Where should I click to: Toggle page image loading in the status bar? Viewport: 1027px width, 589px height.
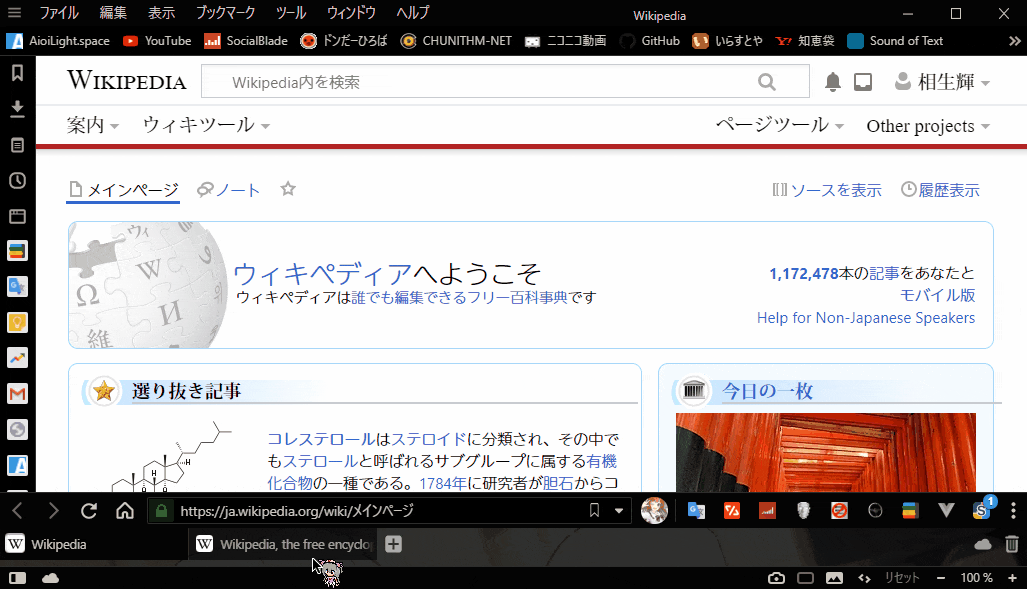point(835,578)
